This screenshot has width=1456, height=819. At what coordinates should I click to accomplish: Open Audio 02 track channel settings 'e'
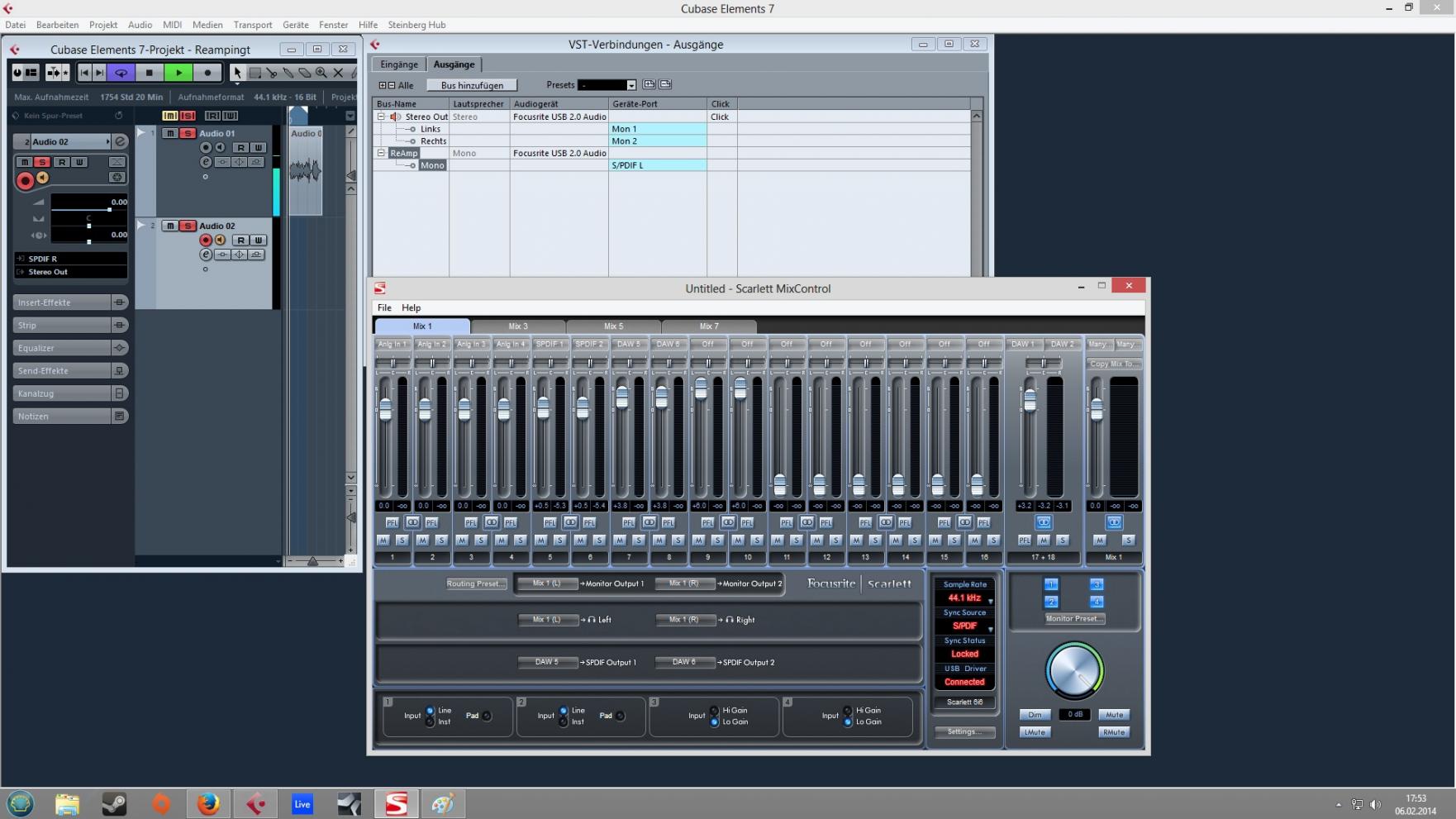(x=206, y=255)
